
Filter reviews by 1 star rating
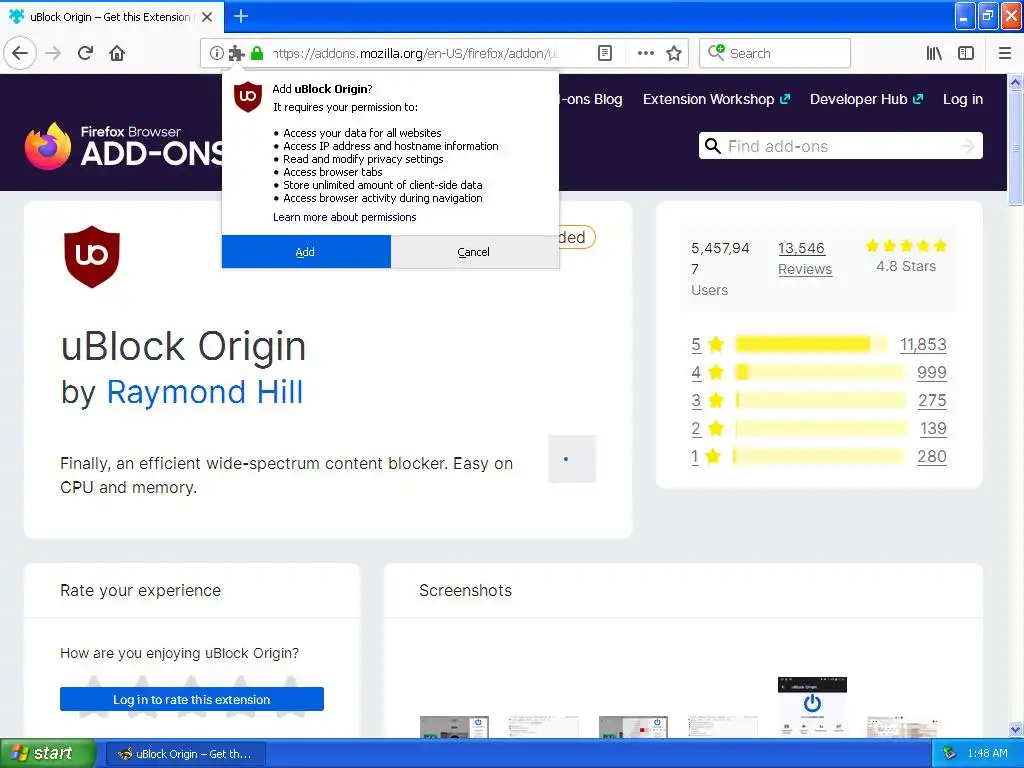coord(706,456)
